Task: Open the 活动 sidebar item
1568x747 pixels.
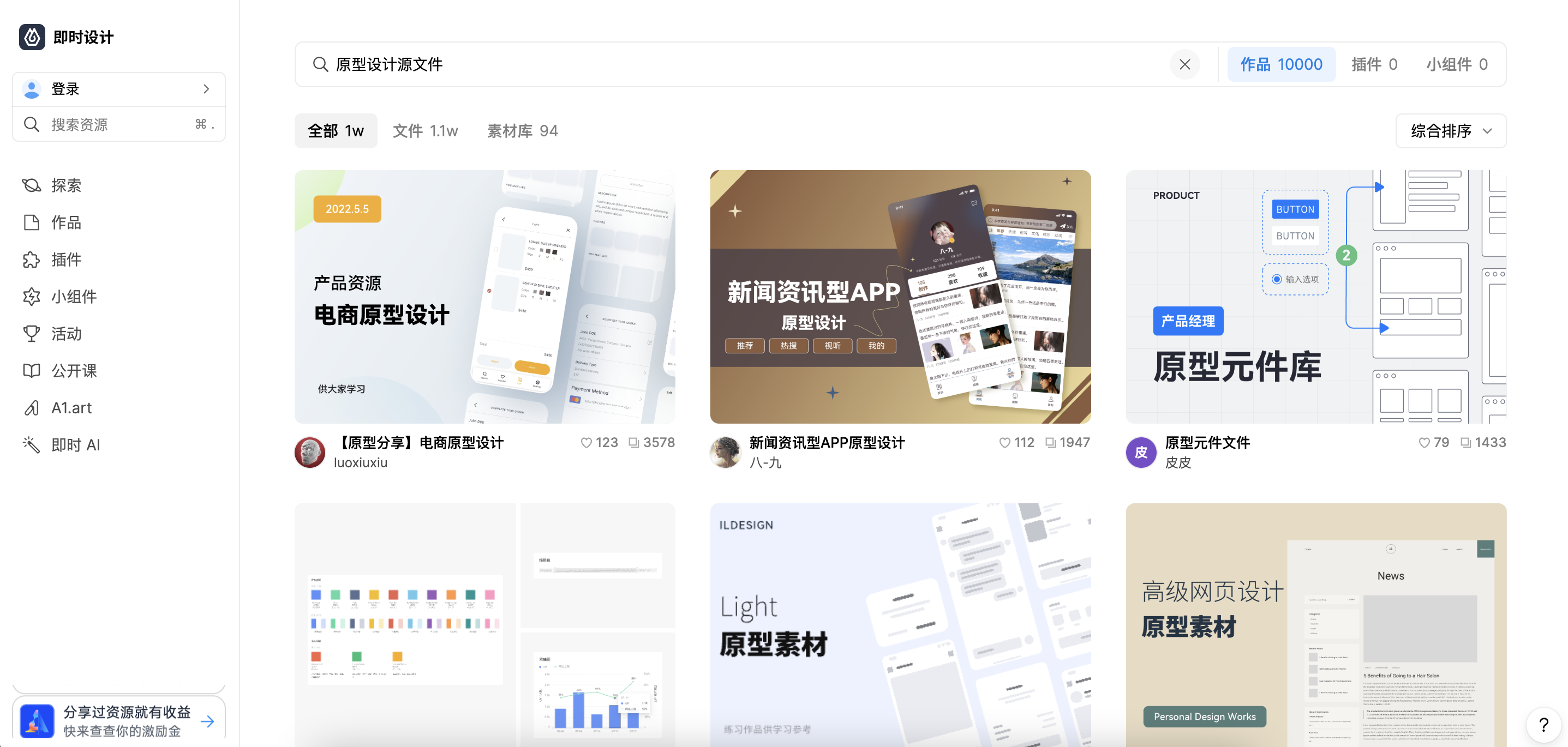Action: point(67,333)
